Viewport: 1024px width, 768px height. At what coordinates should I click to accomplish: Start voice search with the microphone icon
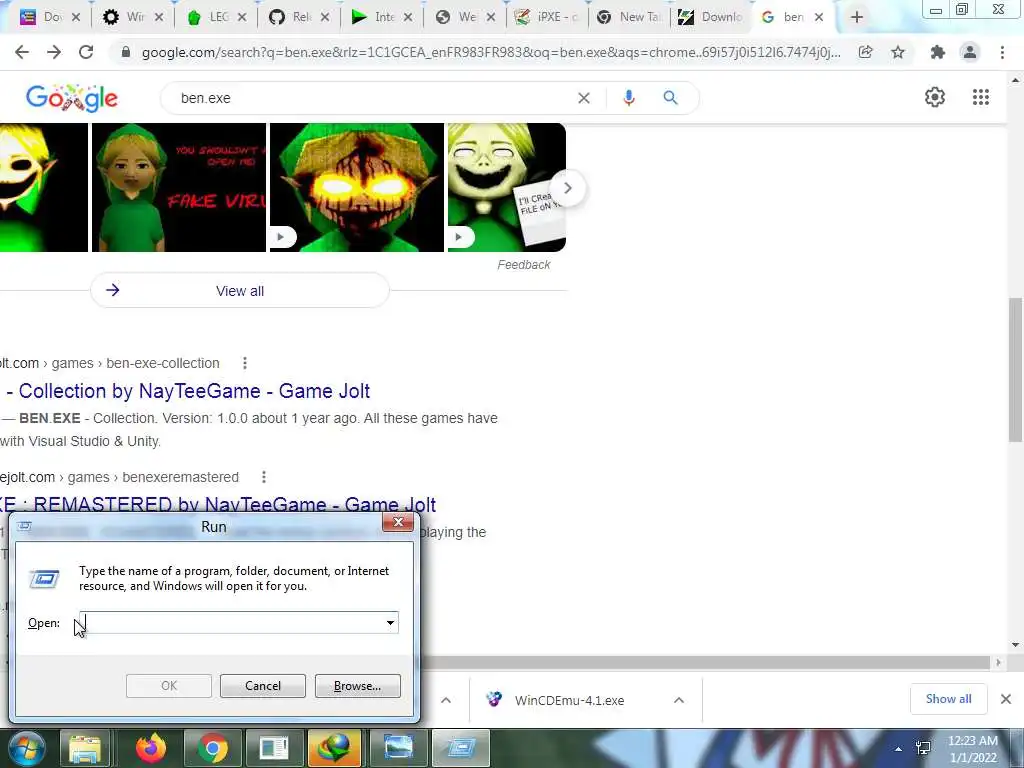[629, 98]
